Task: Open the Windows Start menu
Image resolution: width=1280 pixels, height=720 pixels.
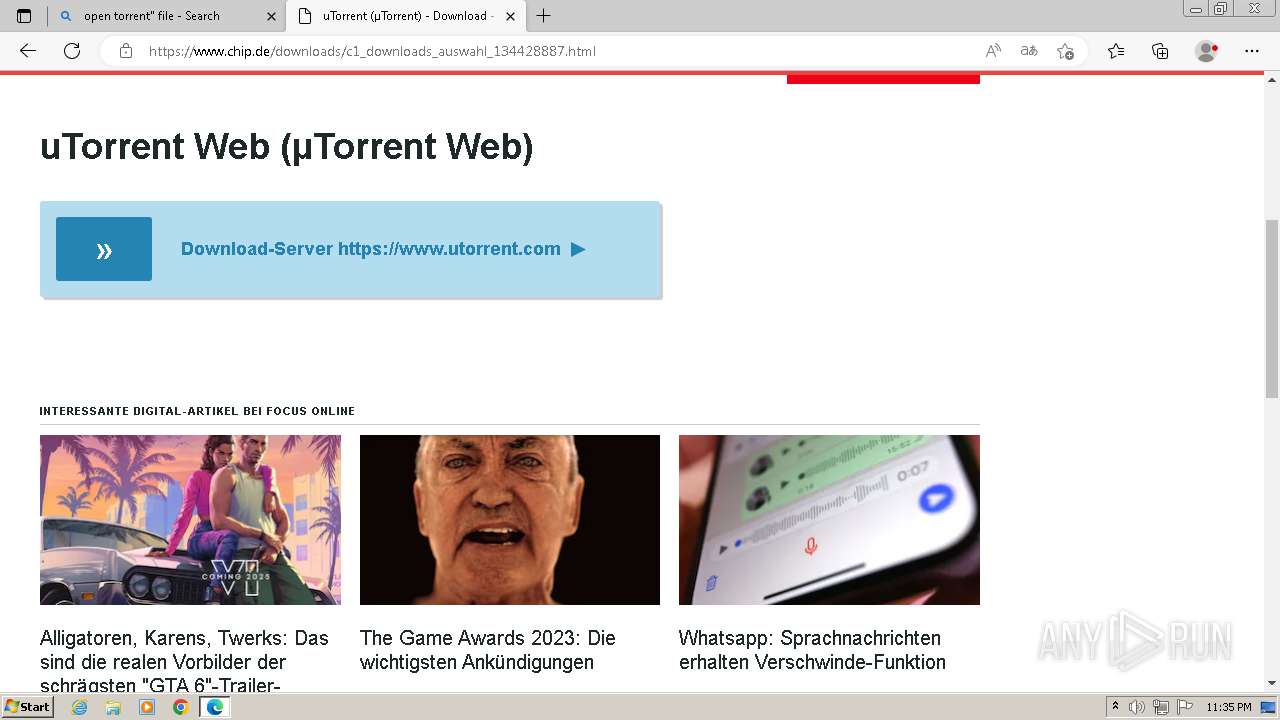Action: 28,707
